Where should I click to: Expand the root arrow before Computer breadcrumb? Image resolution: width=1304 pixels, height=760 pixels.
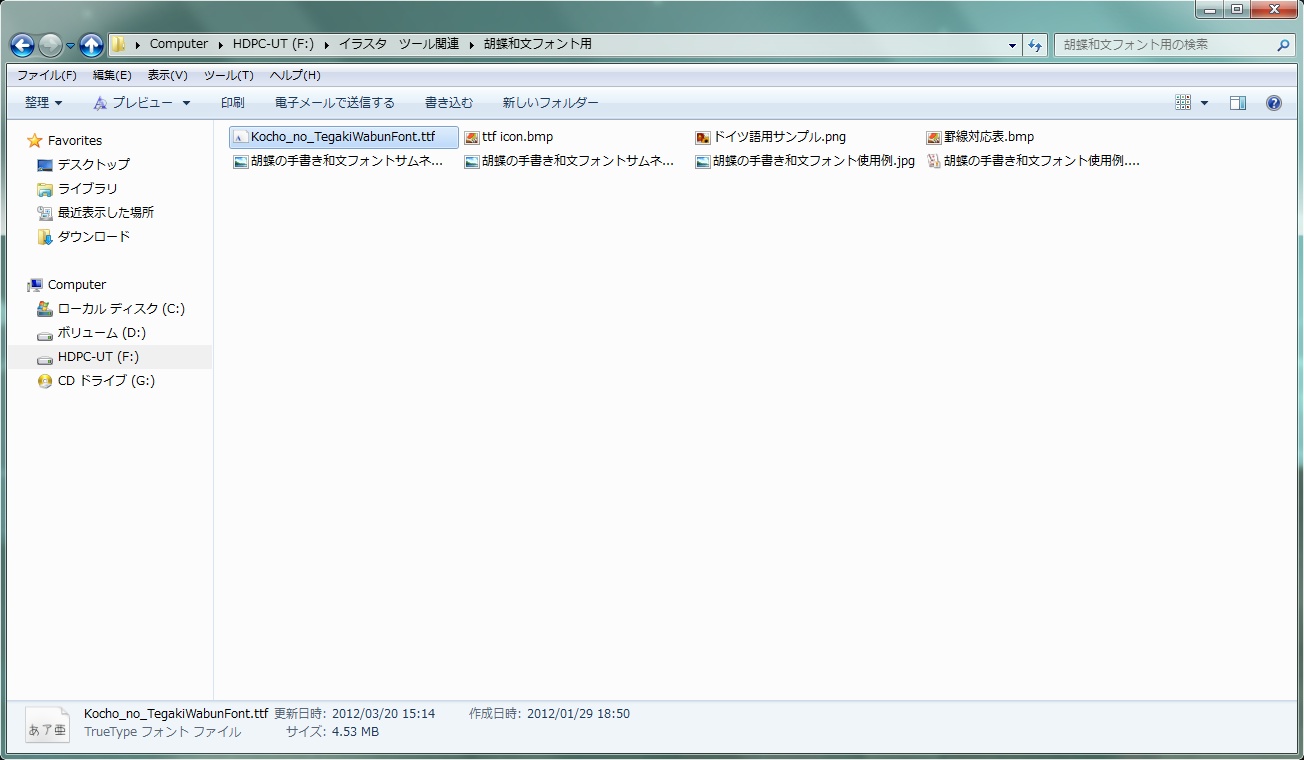137,44
